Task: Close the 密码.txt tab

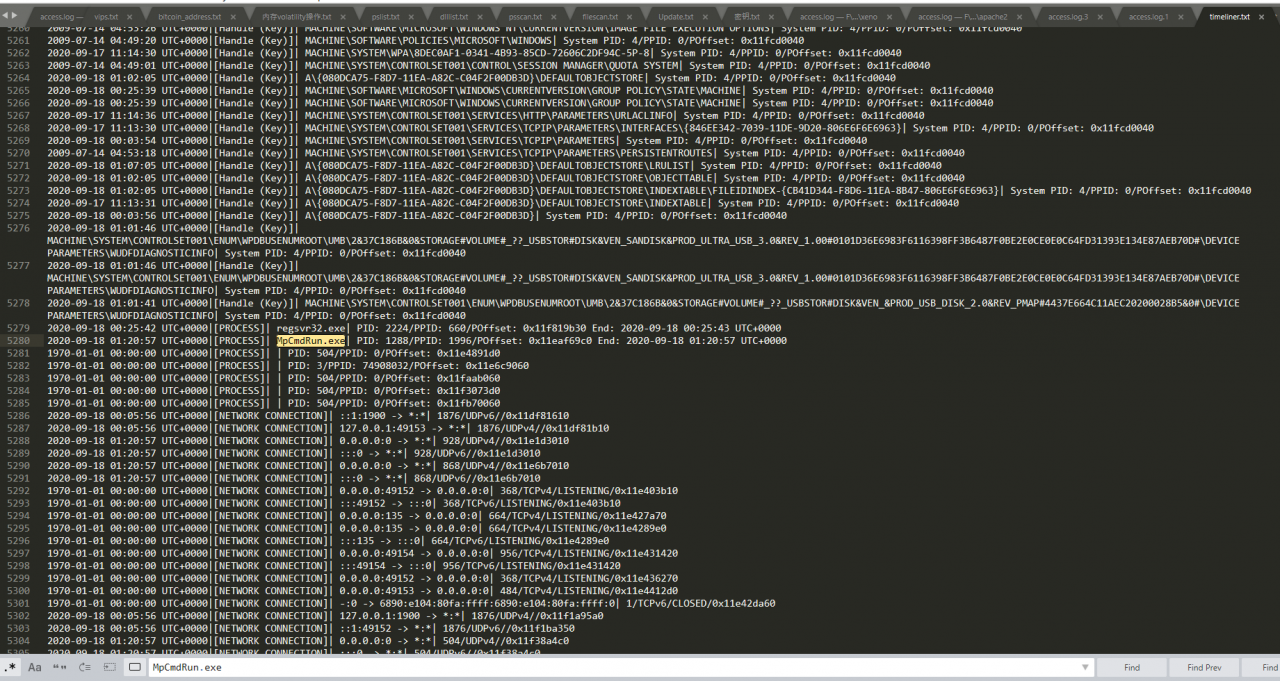Action: (x=771, y=17)
